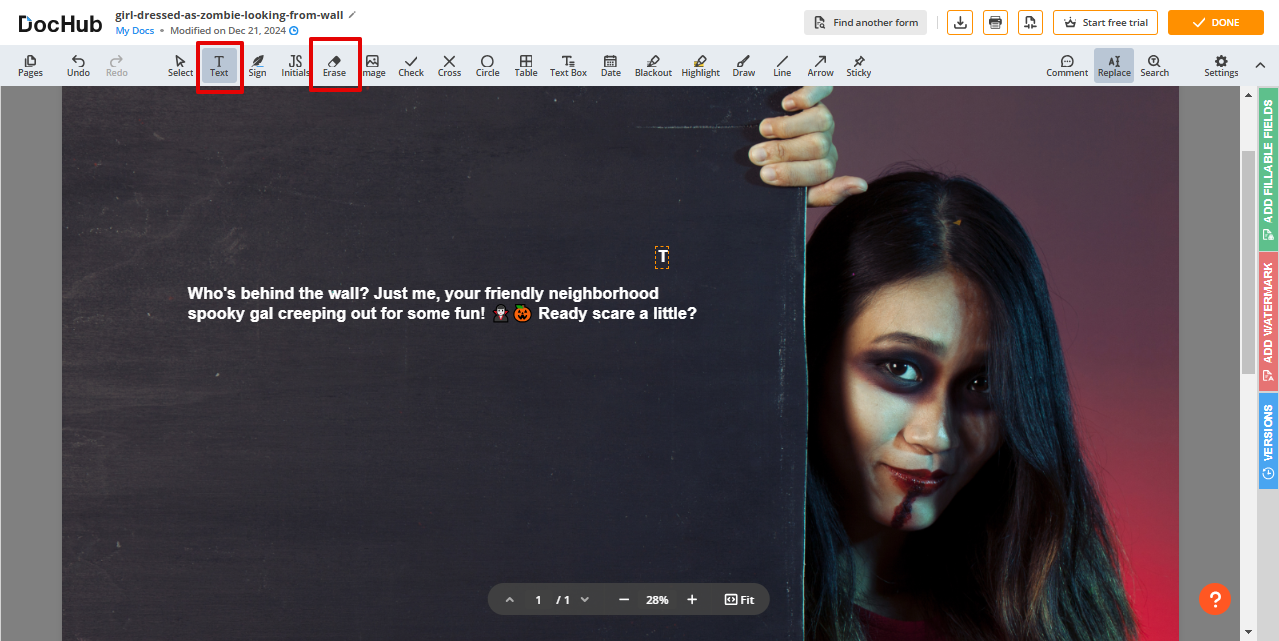Select the Highlight tool
Image resolution: width=1279 pixels, height=641 pixels.
tap(700, 66)
